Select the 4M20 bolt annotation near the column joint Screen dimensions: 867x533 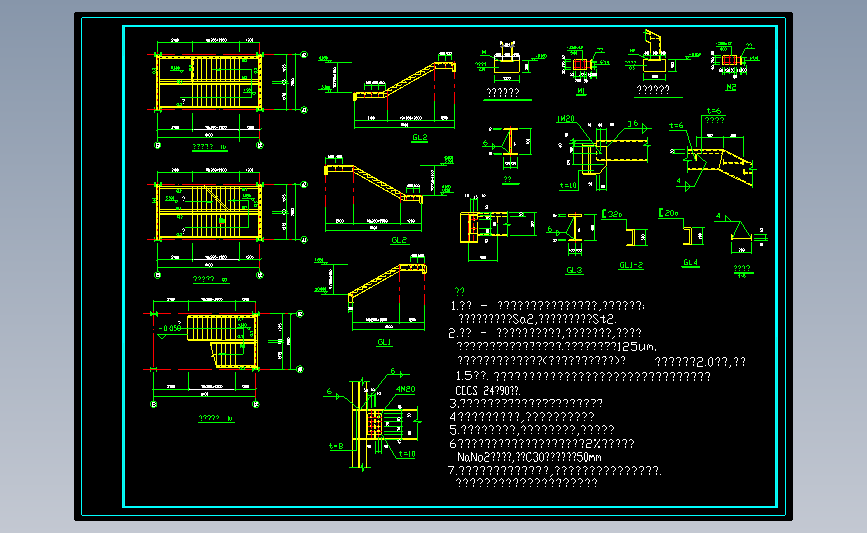pyautogui.click(x=405, y=389)
